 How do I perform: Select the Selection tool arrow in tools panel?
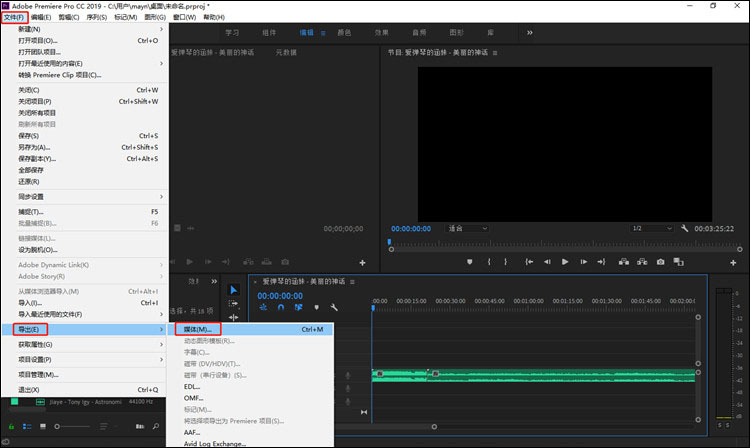pos(233,290)
